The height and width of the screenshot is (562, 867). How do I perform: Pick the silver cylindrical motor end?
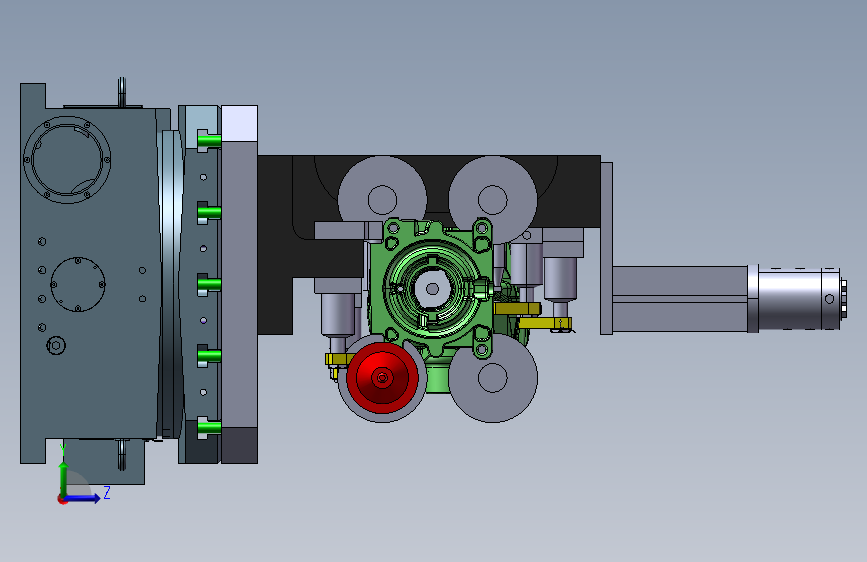(x=799, y=298)
